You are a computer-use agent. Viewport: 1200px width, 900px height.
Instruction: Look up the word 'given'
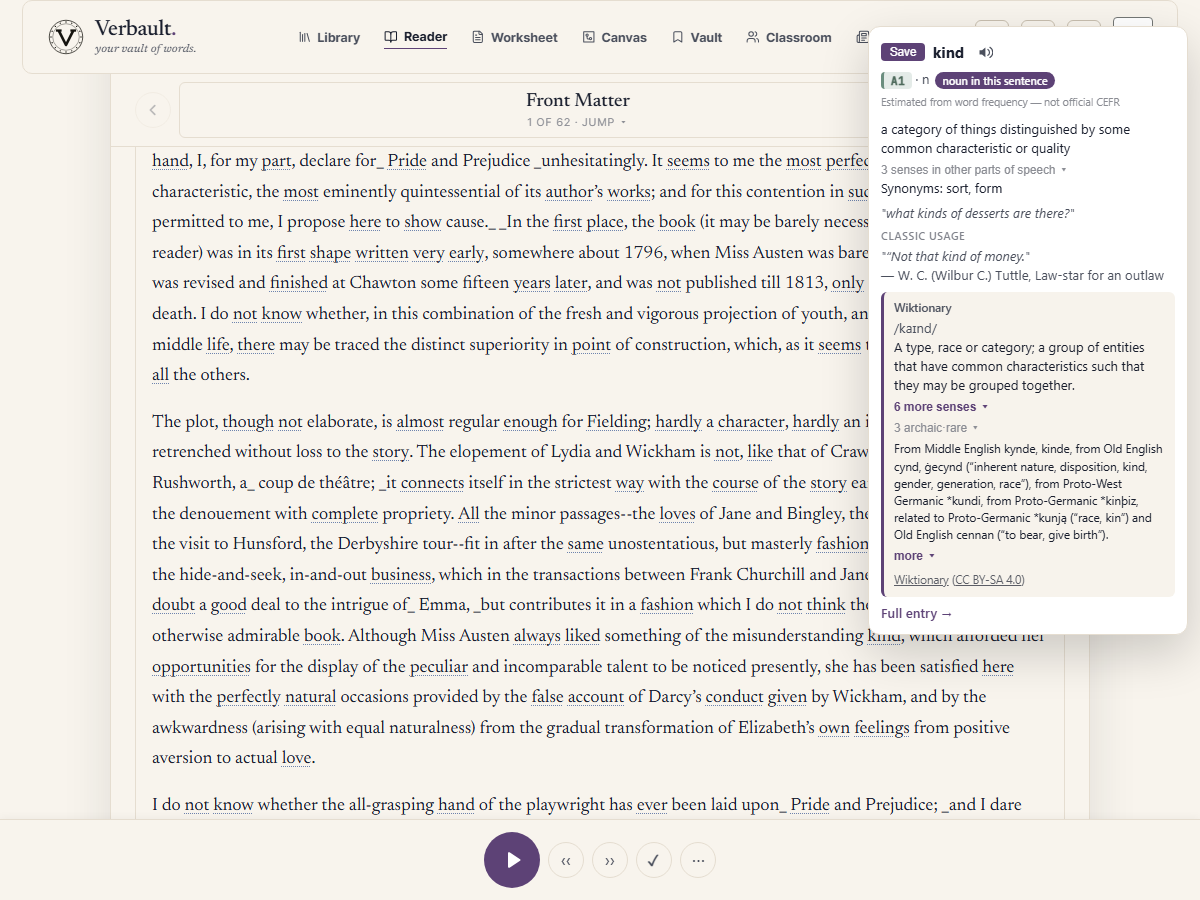click(787, 697)
